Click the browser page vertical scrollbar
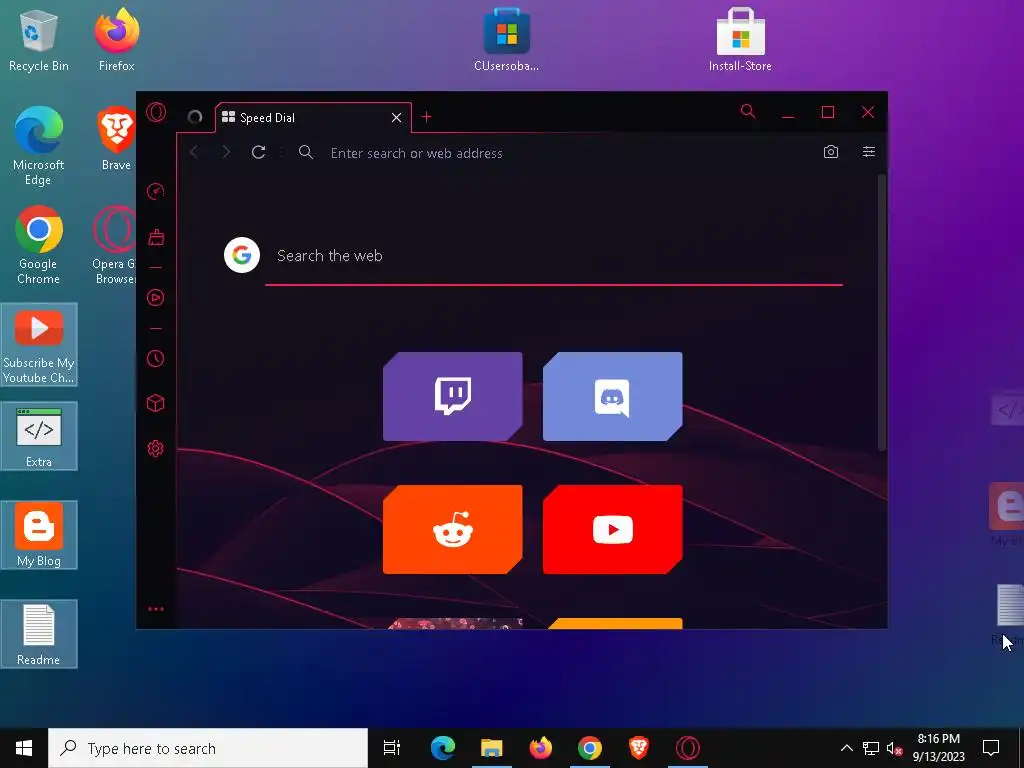Viewport: 1024px width, 768px height. [882, 312]
